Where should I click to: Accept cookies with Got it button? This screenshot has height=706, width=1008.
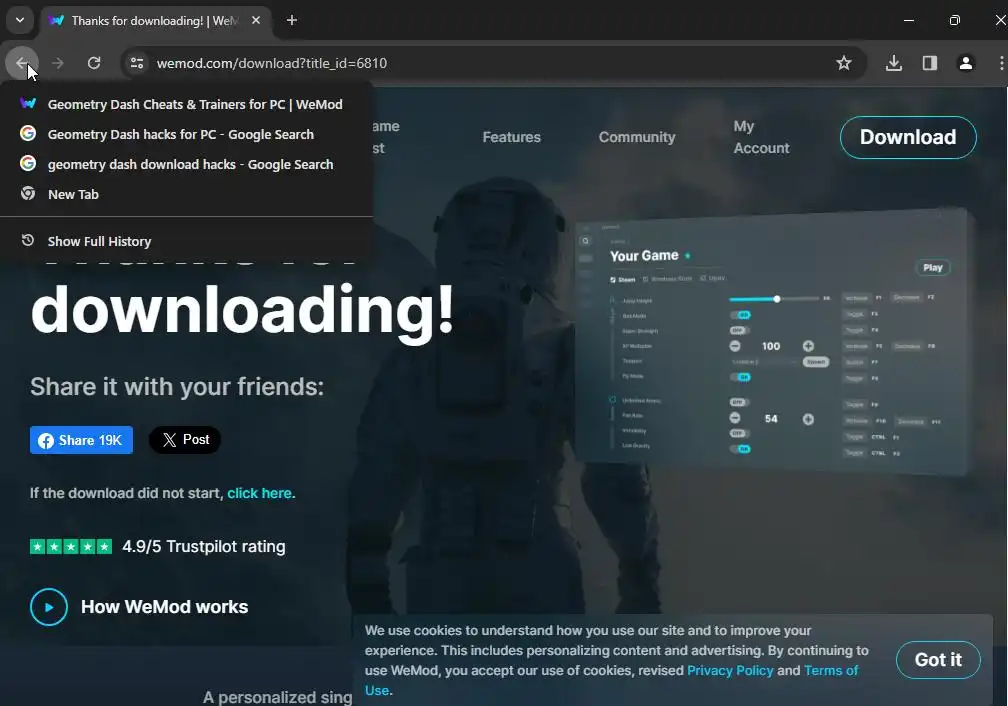click(938, 660)
